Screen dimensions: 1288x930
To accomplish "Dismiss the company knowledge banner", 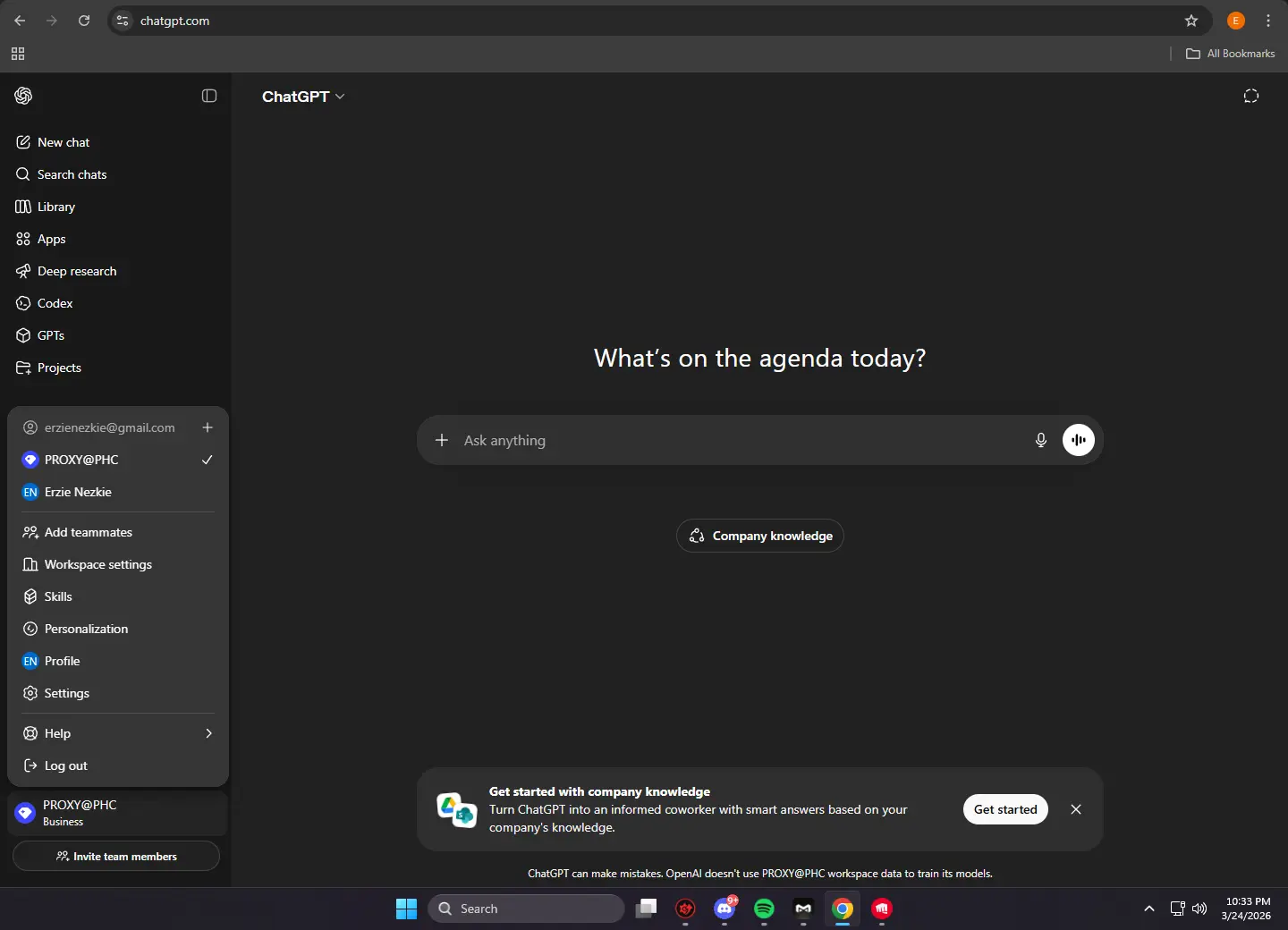I will pyautogui.click(x=1076, y=809).
